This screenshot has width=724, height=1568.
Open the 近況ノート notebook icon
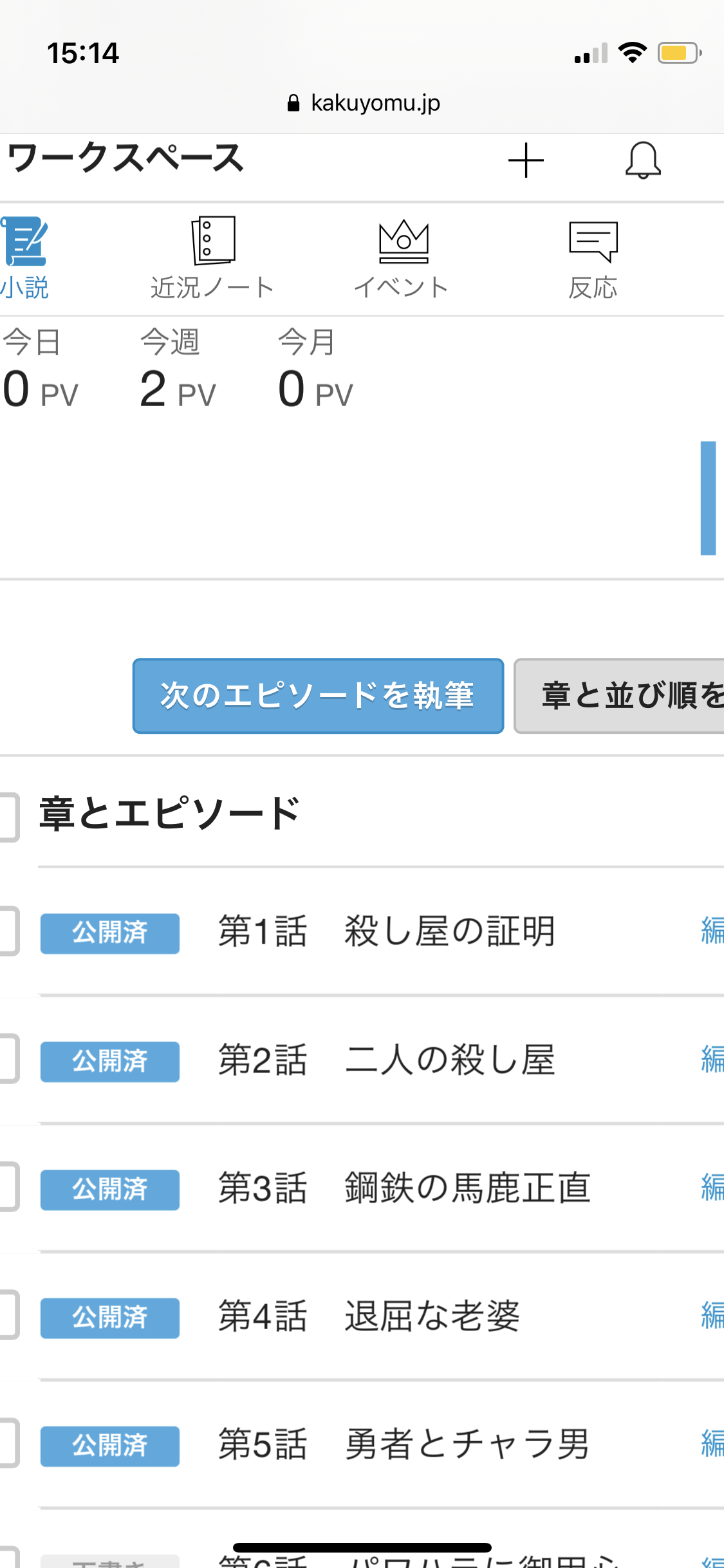[213, 241]
